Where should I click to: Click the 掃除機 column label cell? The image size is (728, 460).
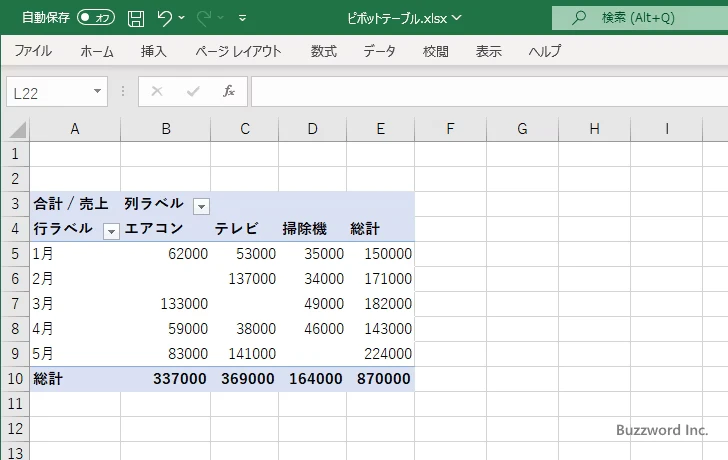coord(312,229)
